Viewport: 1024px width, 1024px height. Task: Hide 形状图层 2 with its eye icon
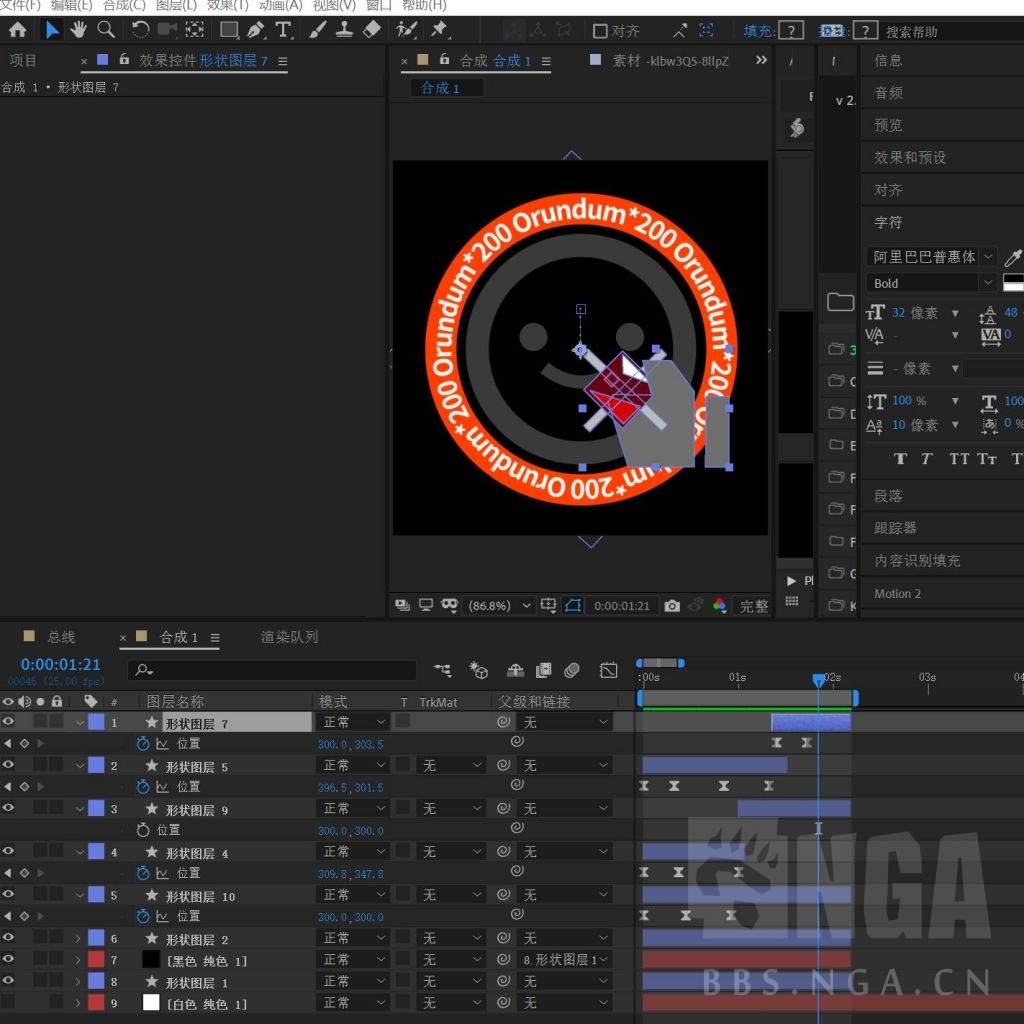point(8,937)
